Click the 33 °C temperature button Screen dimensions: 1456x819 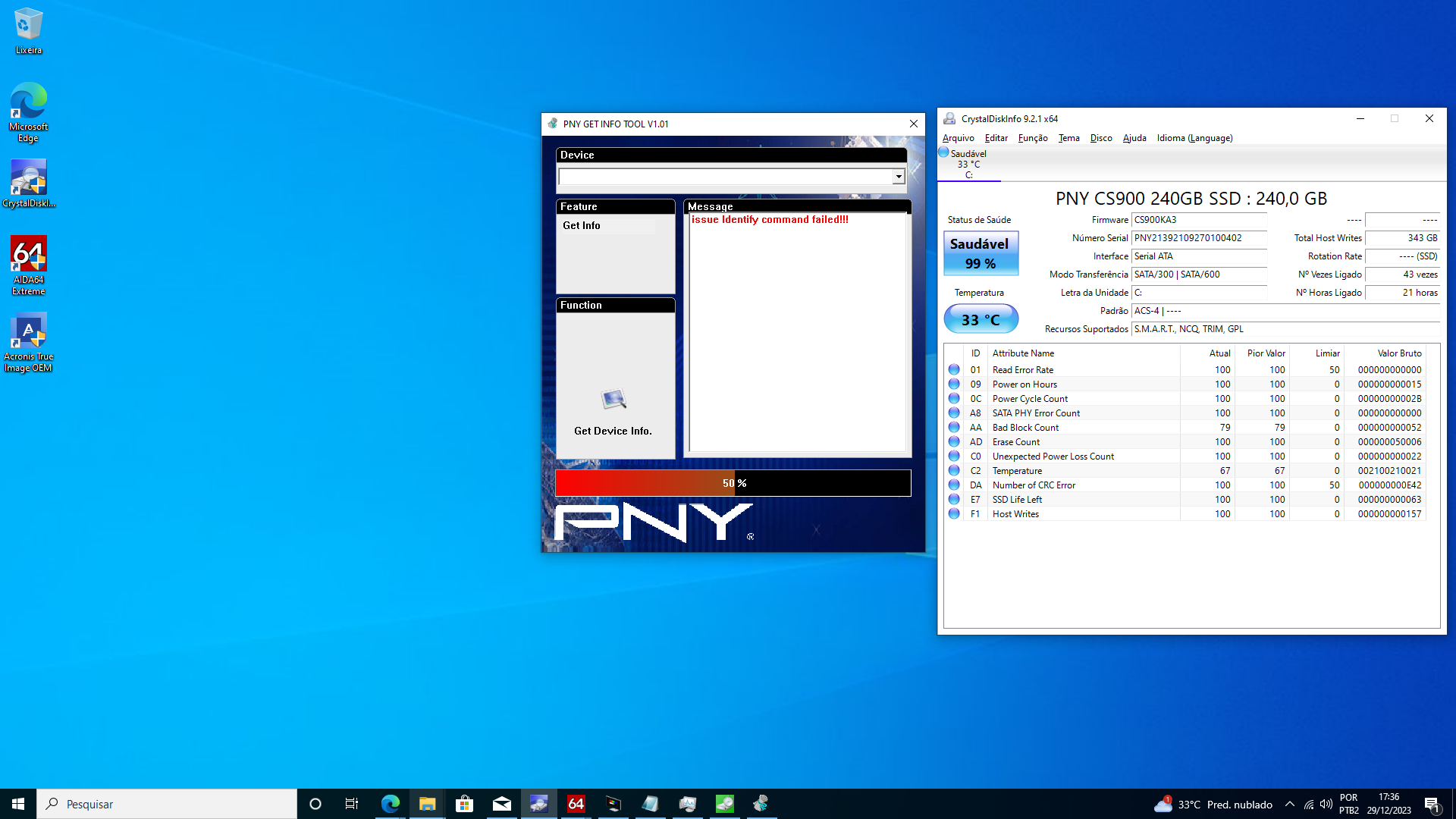tap(981, 319)
